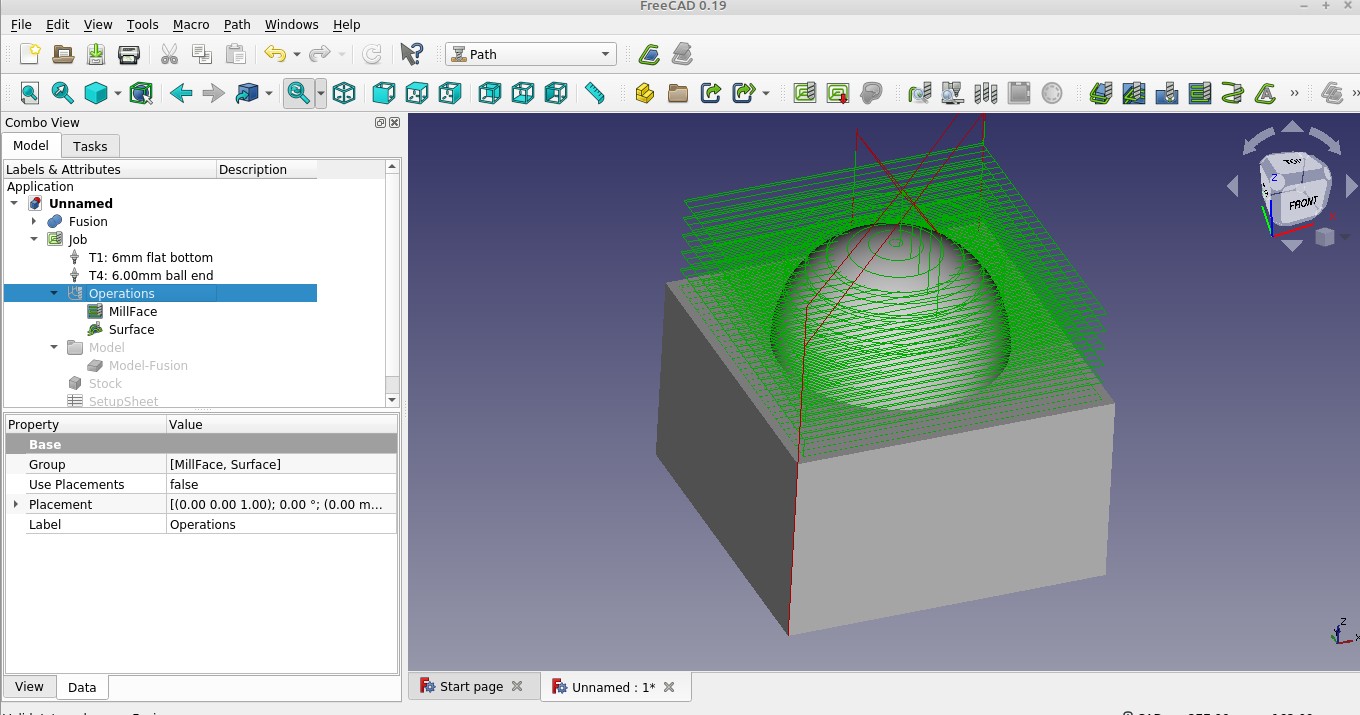Click the FRONT face of navigation cube
The image size is (1360, 715).
[1301, 203]
